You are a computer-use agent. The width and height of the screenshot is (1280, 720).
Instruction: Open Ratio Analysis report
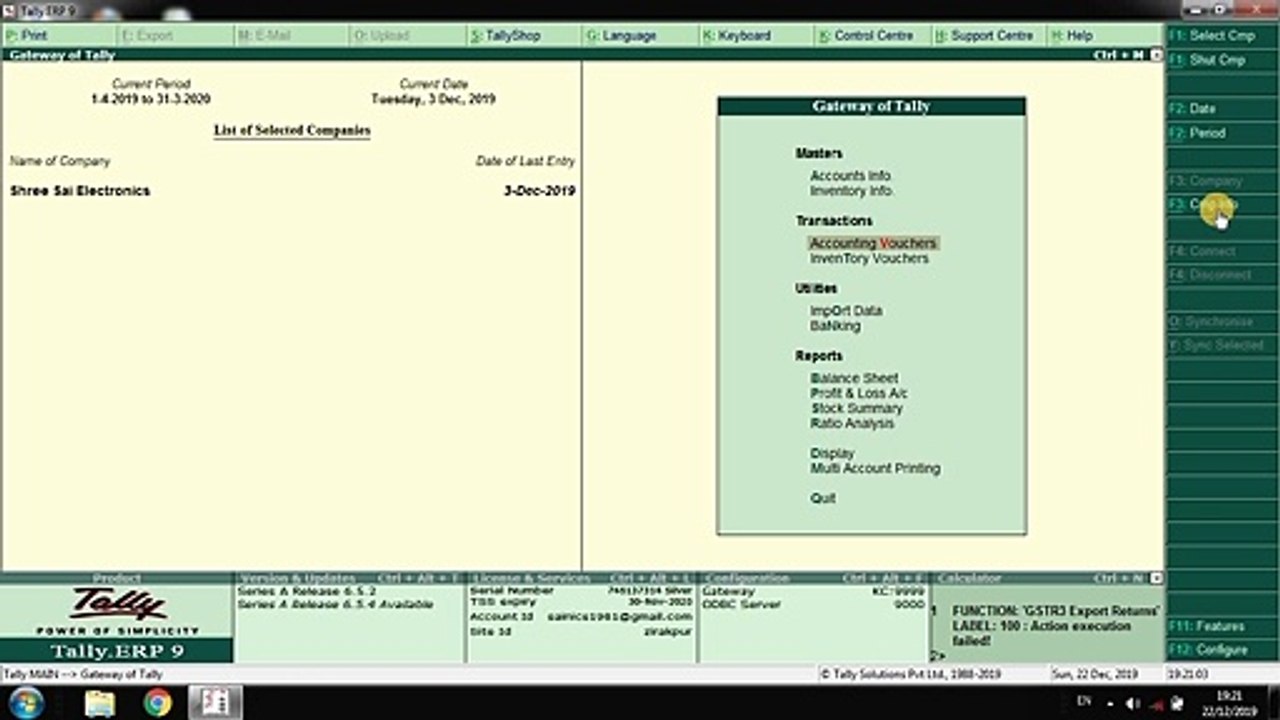(852, 424)
